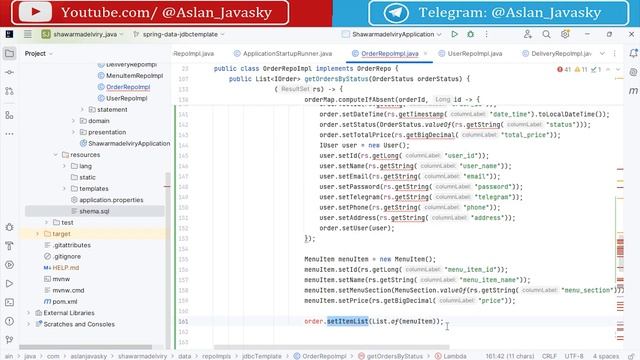Screen dimensions: 640x360
Task: Open the Structure tool window icon
Action: (x=9, y=116)
